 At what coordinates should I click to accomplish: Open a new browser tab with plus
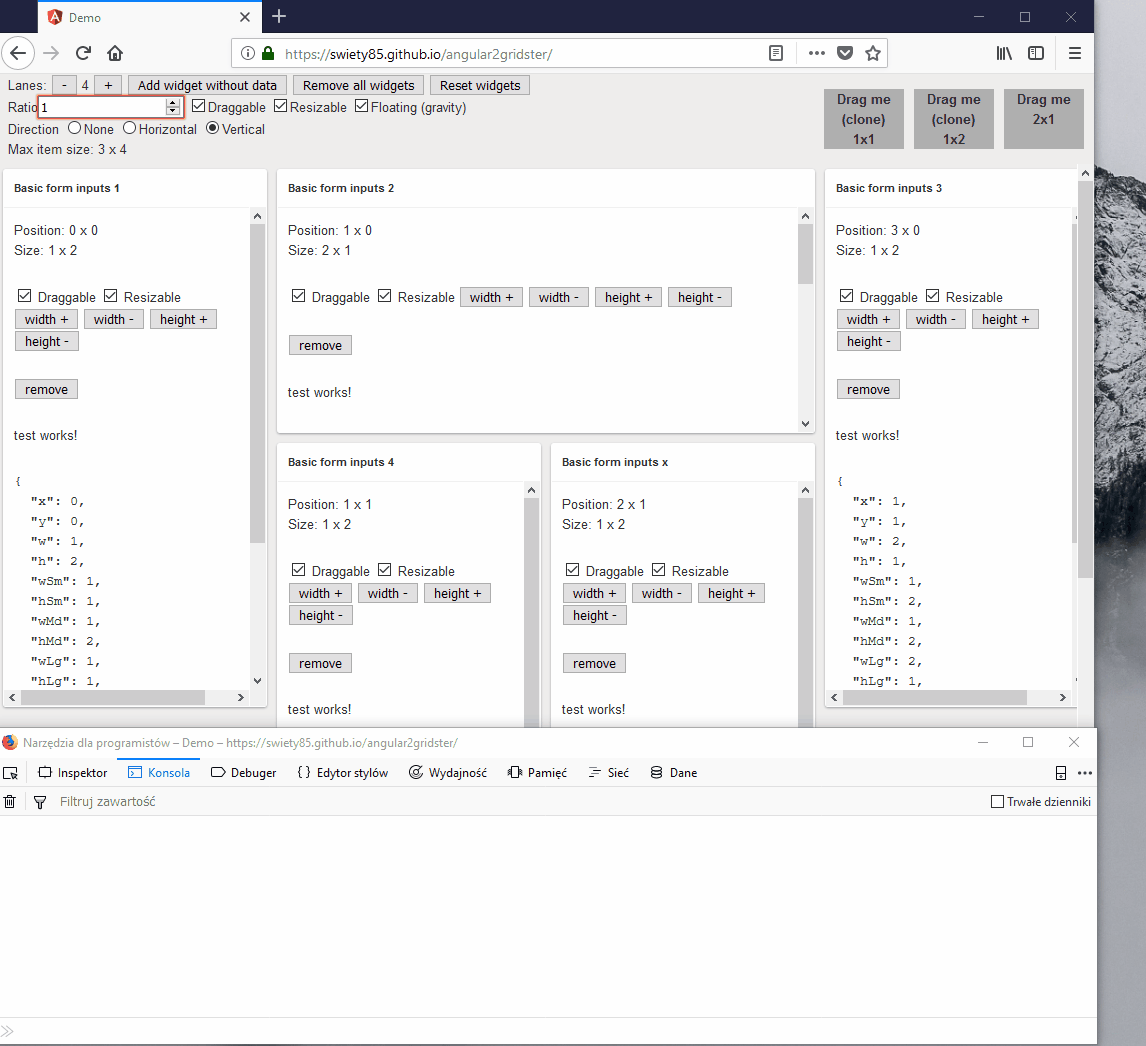pyautogui.click(x=278, y=16)
